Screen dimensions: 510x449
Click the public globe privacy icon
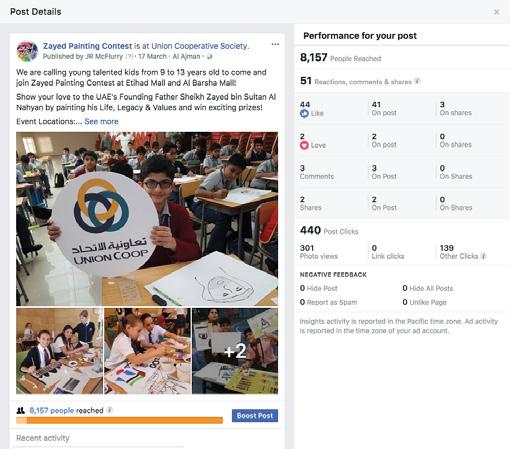click(x=209, y=56)
